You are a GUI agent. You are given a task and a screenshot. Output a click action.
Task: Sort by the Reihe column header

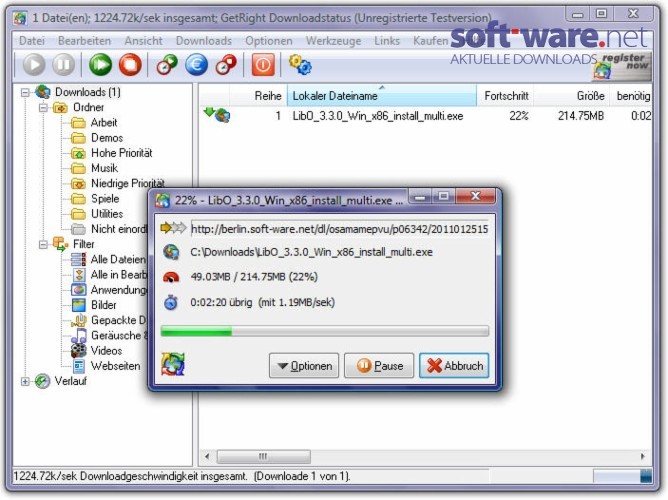(258, 95)
